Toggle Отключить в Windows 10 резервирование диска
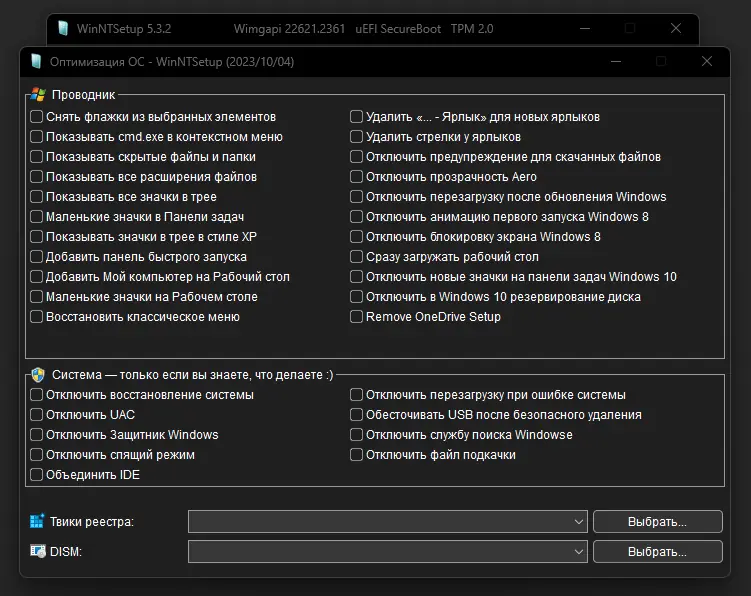The width and height of the screenshot is (751, 596). (356, 297)
